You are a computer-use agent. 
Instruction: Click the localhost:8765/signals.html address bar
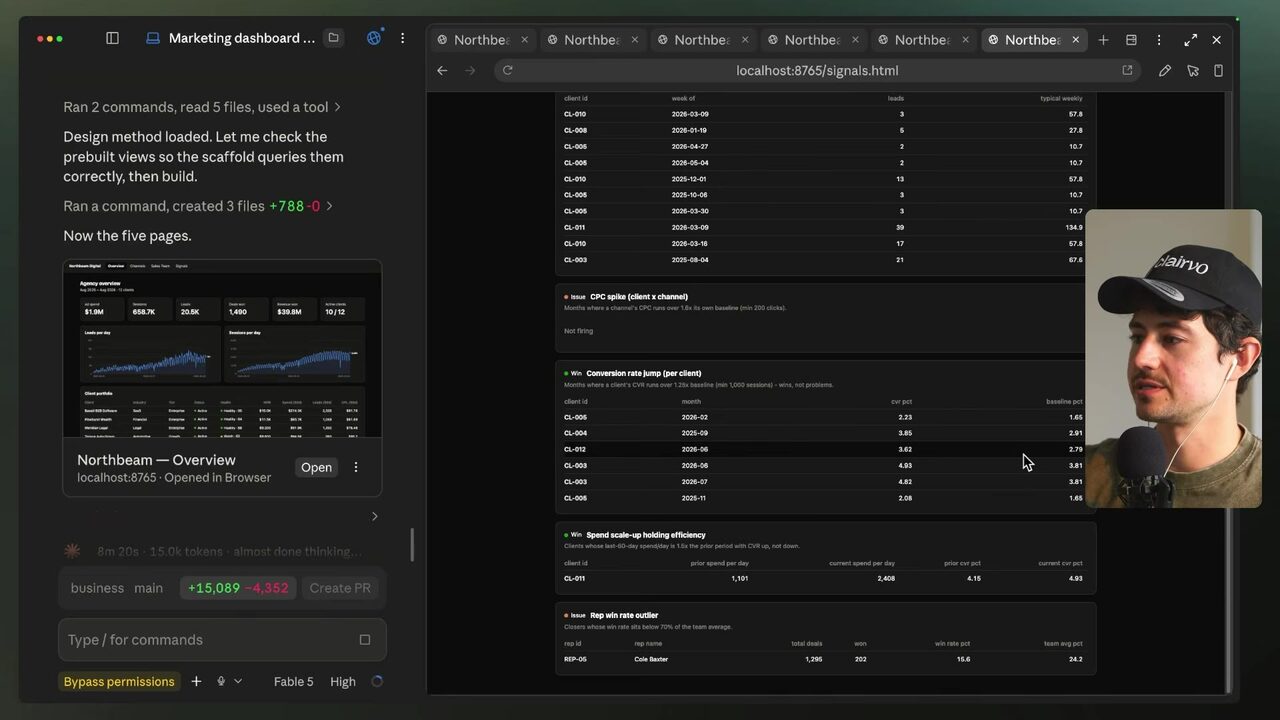point(817,70)
